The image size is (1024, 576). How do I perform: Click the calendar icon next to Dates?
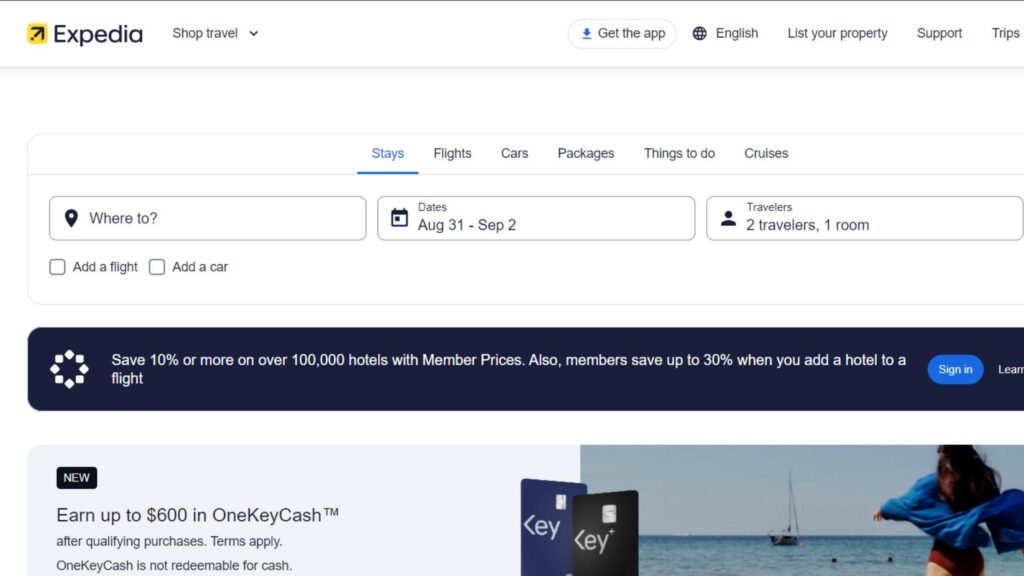point(400,216)
